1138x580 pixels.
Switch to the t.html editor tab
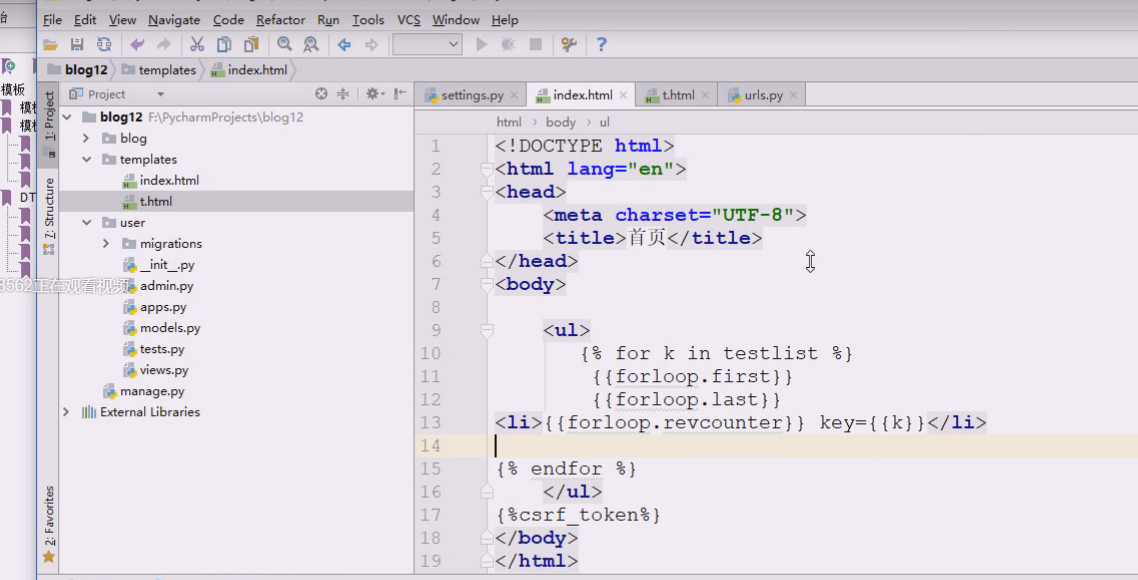677,95
